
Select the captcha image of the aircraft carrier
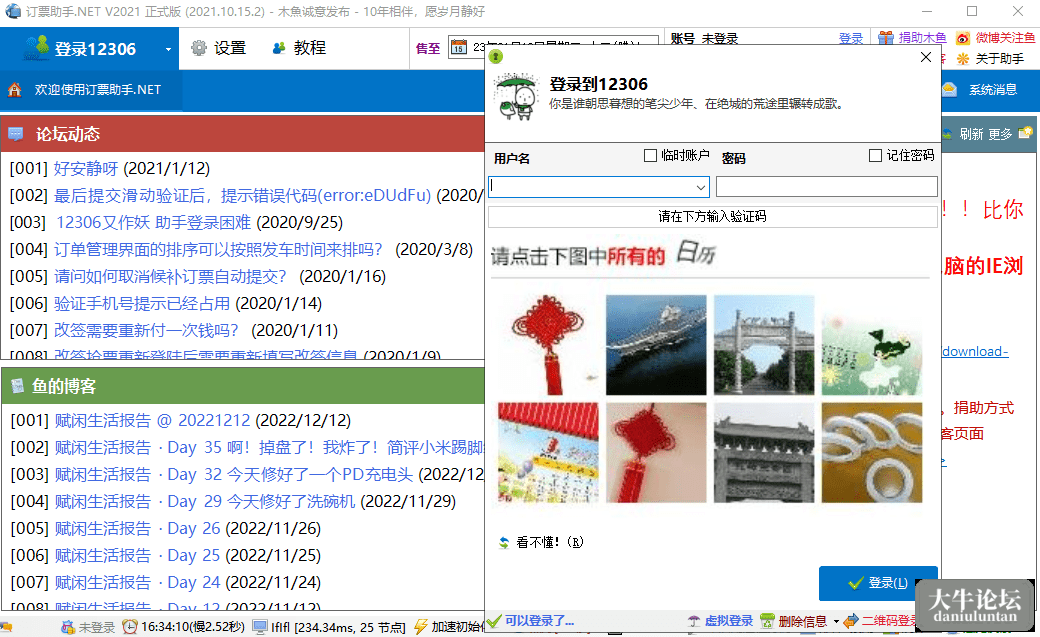(656, 345)
